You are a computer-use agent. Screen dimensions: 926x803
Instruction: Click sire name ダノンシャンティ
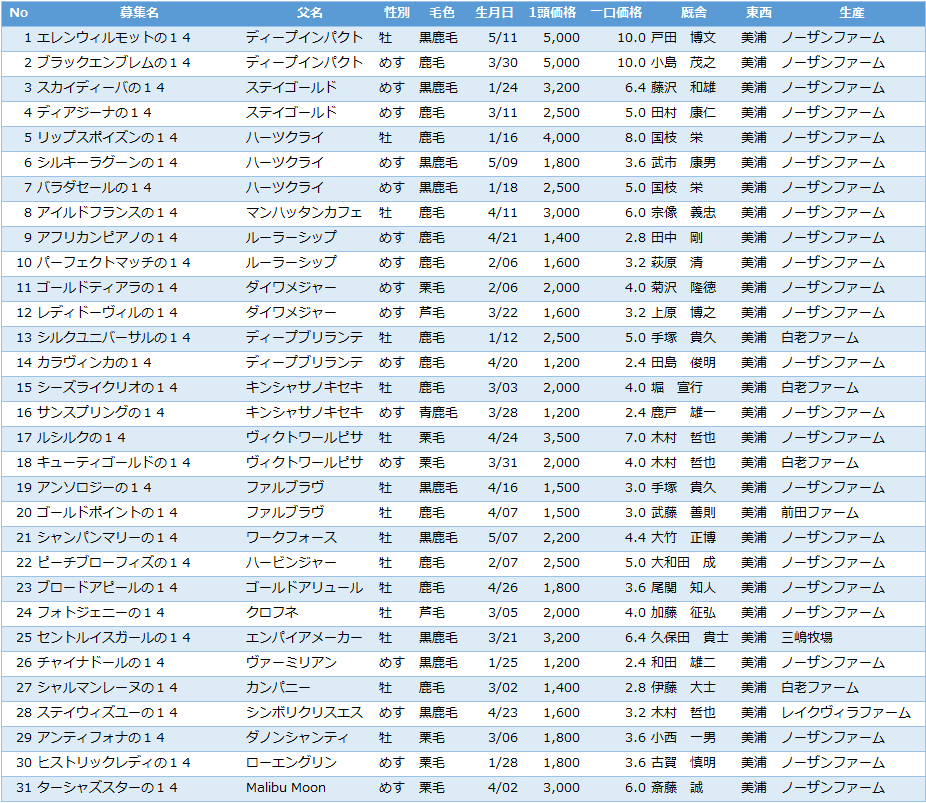(298, 737)
